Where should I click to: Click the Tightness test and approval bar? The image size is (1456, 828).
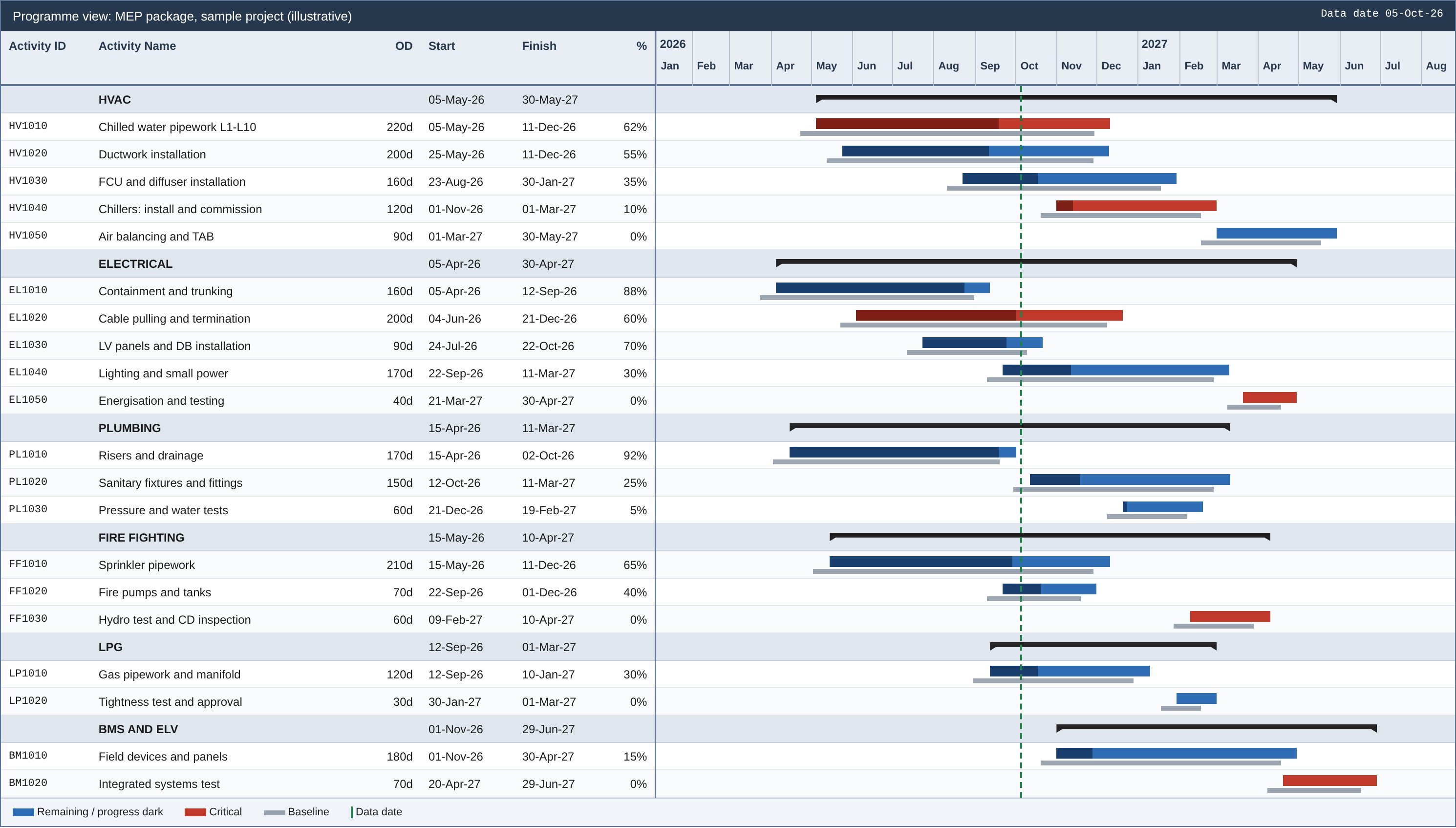point(1196,698)
